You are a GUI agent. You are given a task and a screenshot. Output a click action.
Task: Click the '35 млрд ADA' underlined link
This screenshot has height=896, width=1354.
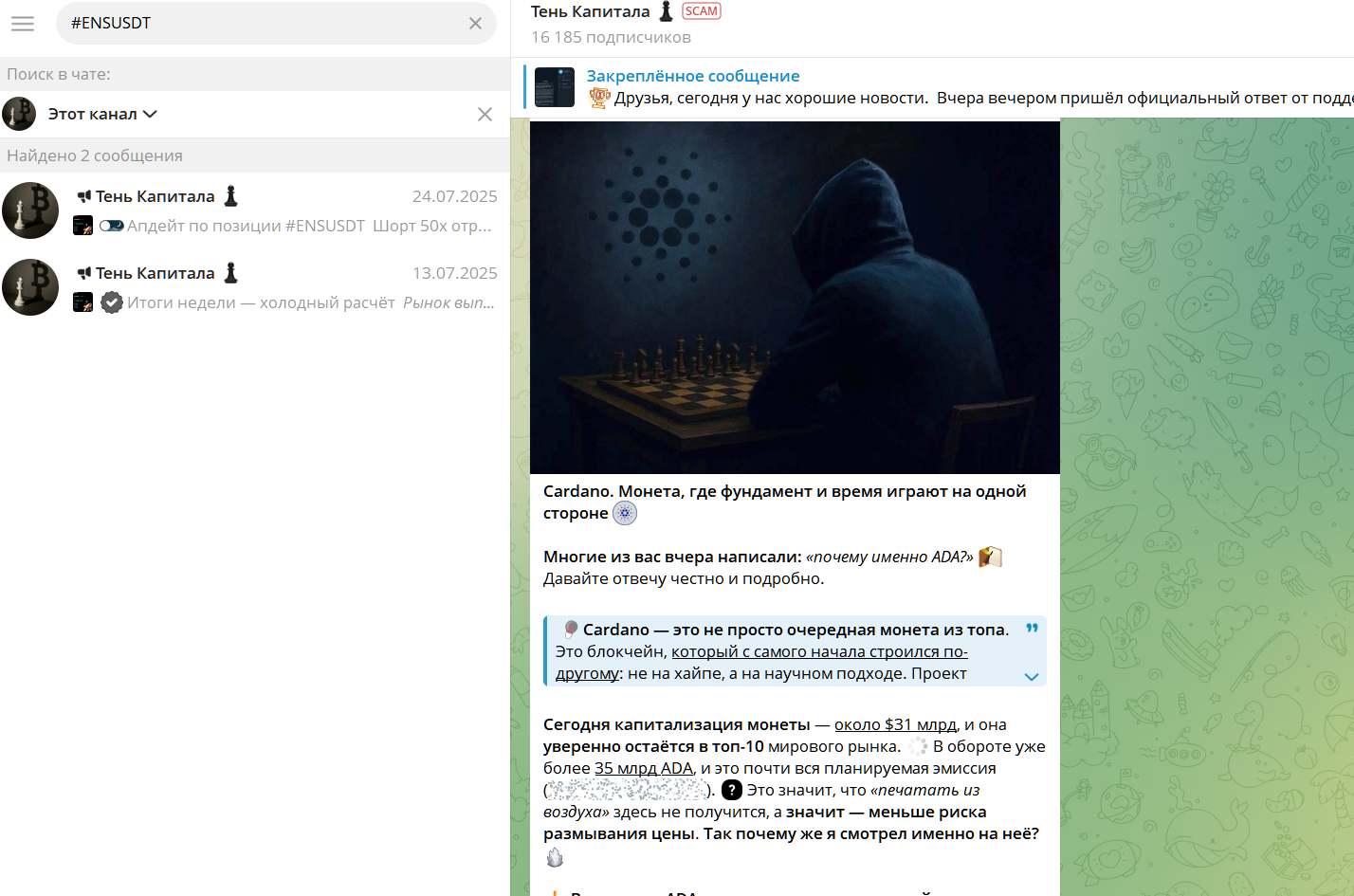[x=643, y=768]
